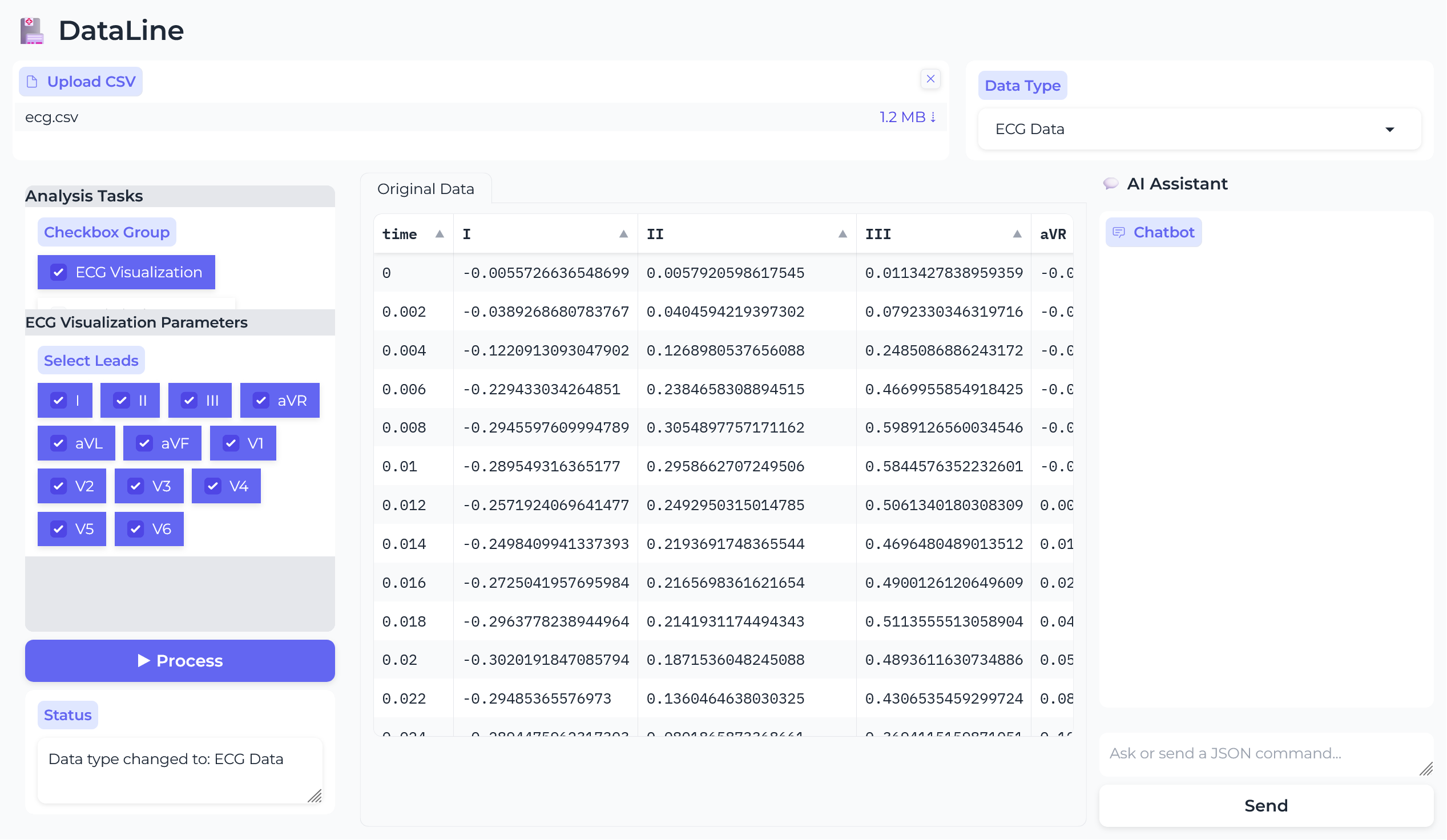1447x840 pixels.
Task: Sort the time column using its arrow icon
Action: click(440, 234)
